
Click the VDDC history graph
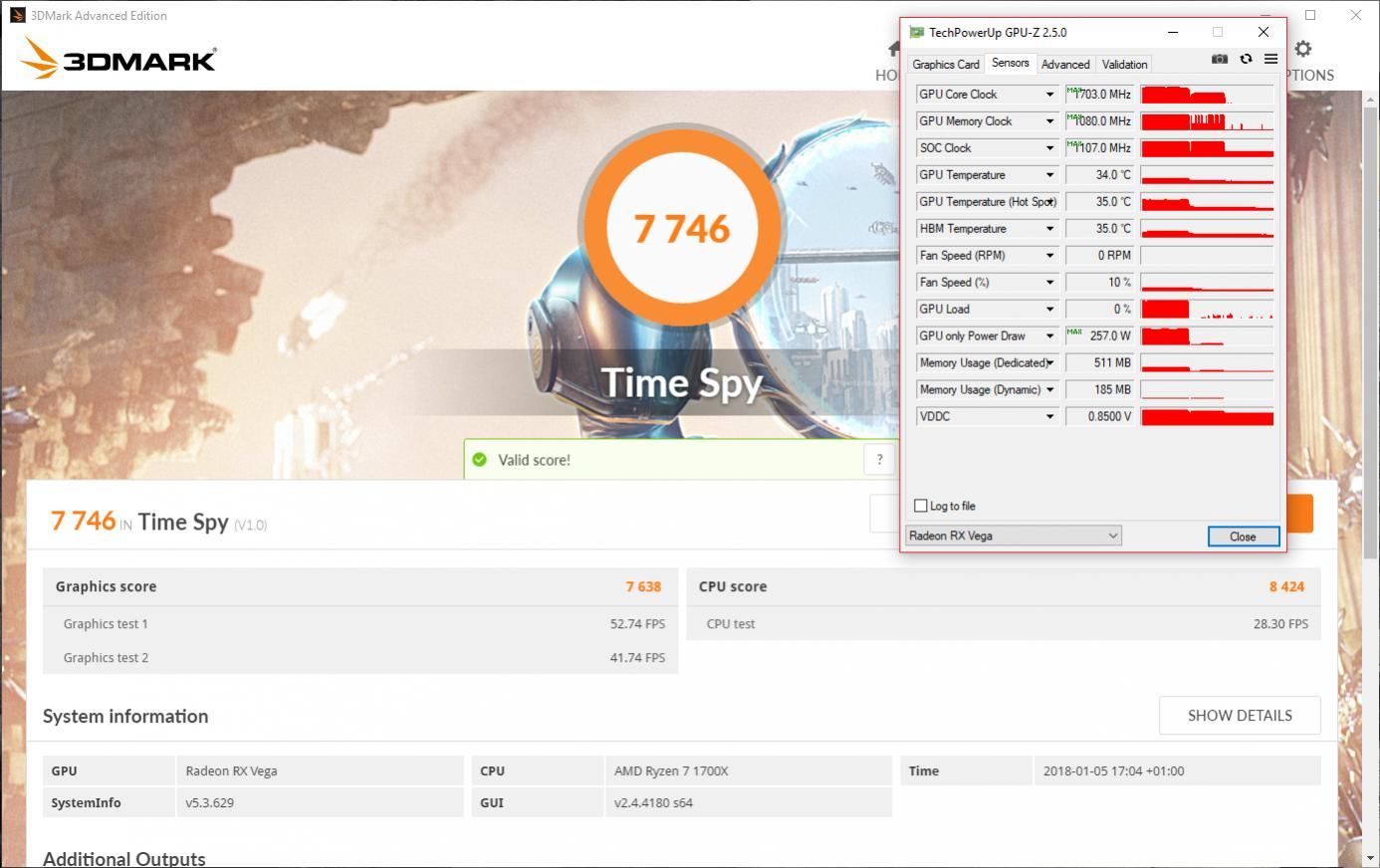[x=1207, y=417]
